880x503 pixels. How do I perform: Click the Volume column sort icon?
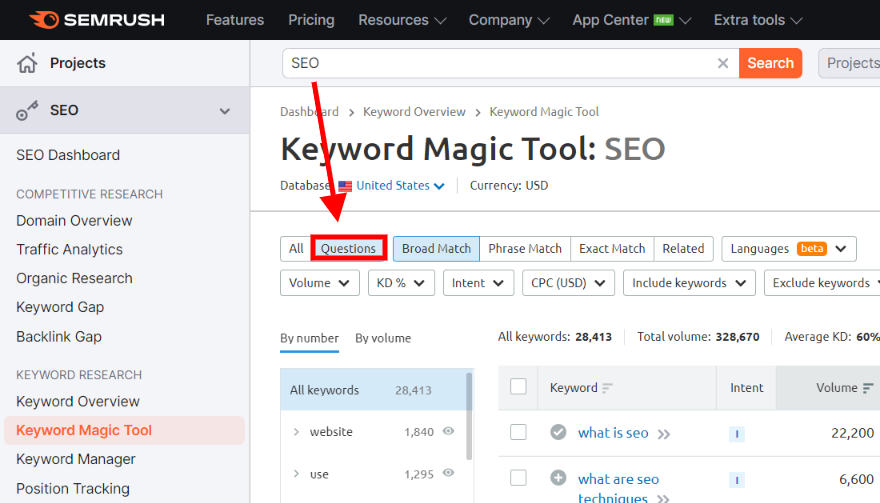click(x=868, y=388)
